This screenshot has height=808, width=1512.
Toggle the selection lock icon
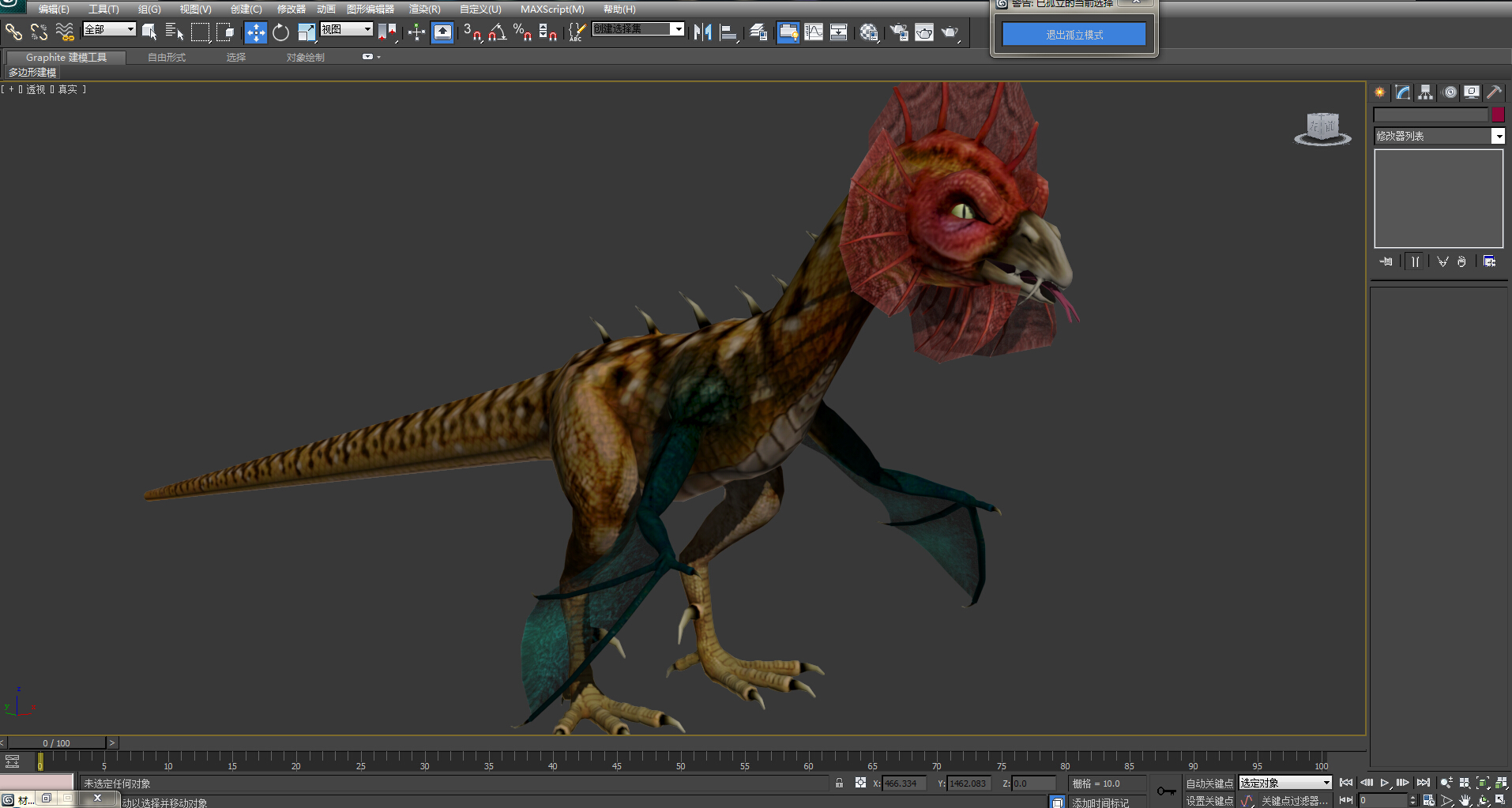coord(839,783)
